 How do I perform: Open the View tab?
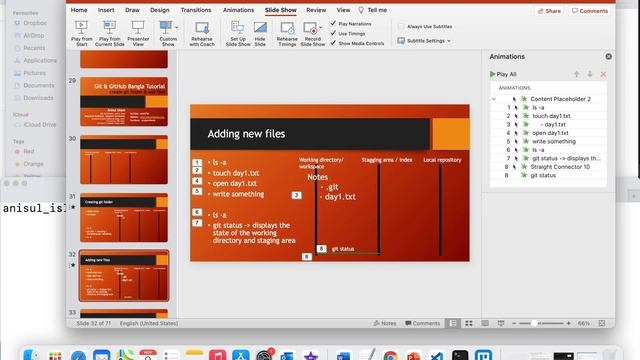343,10
